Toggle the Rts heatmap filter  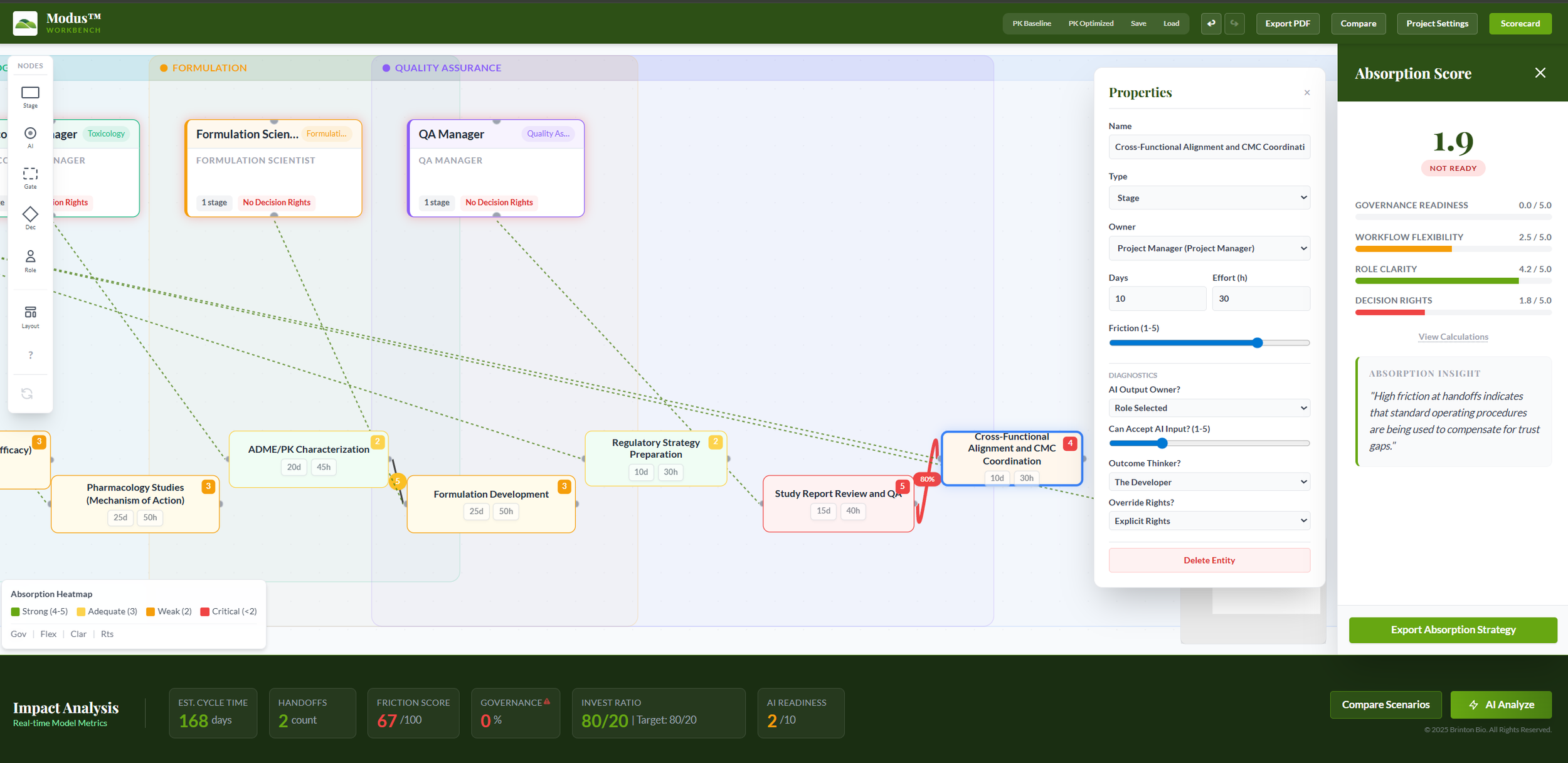click(x=107, y=634)
